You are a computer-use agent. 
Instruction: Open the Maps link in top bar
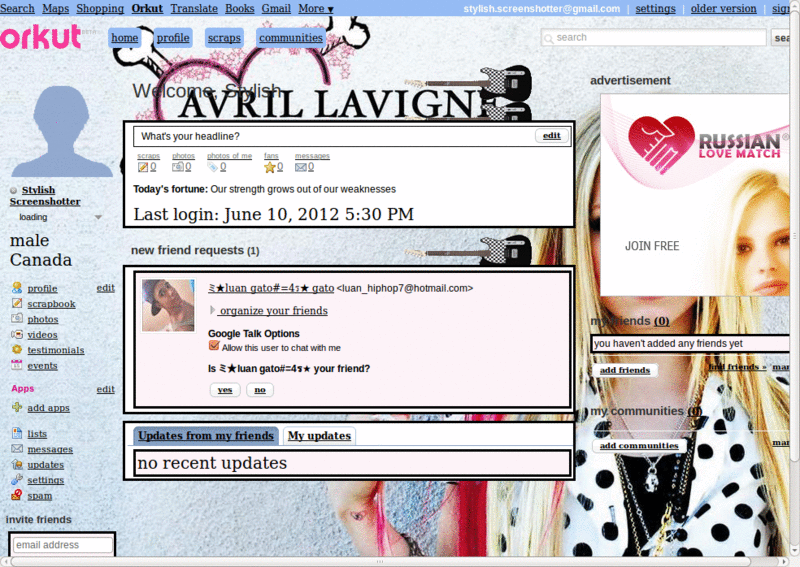(x=56, y=9)
